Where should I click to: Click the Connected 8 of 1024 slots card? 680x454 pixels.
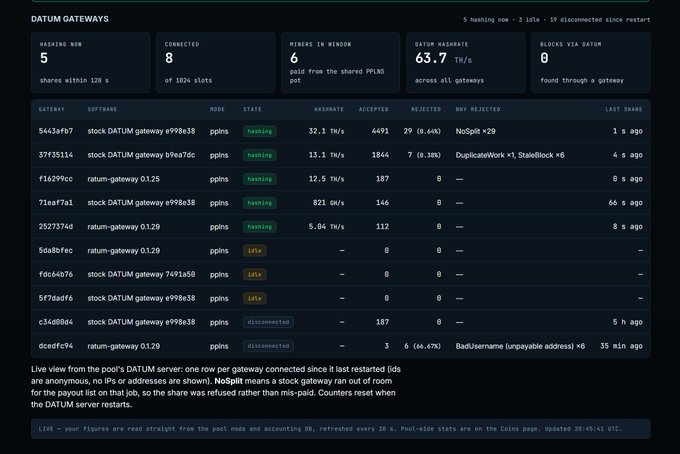pos(216,62)
